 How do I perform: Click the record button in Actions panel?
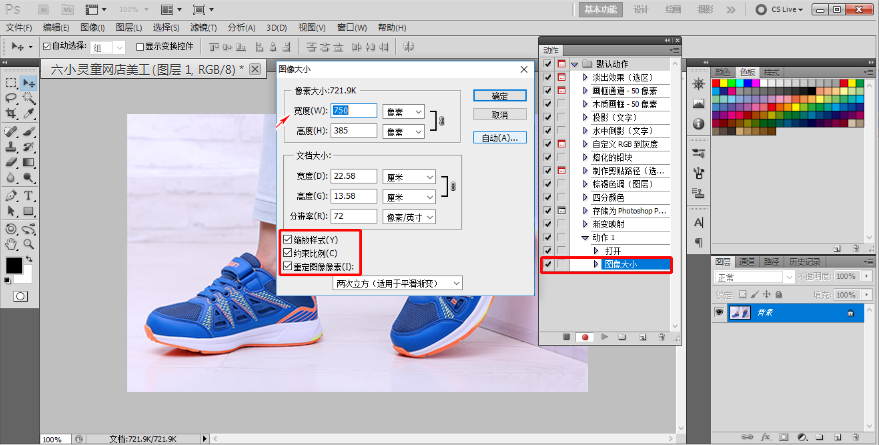click(x=585, y=338)
